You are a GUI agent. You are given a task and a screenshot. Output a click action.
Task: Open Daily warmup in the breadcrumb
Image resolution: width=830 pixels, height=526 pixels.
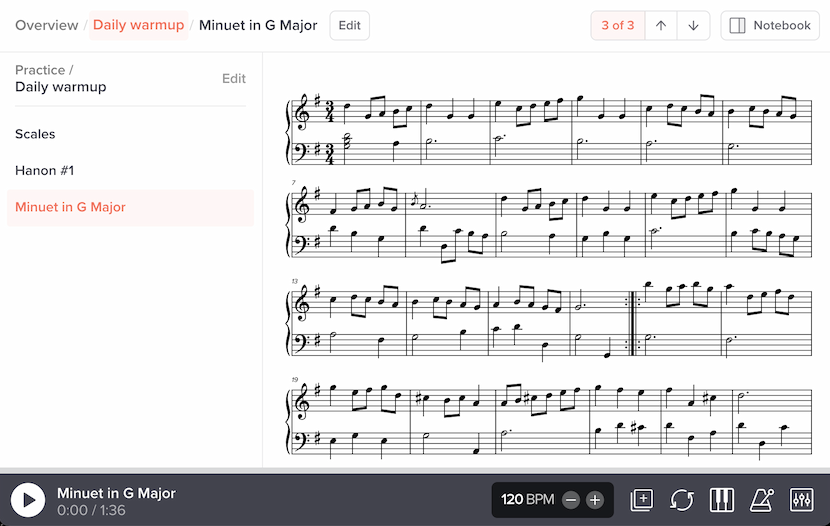139,26
